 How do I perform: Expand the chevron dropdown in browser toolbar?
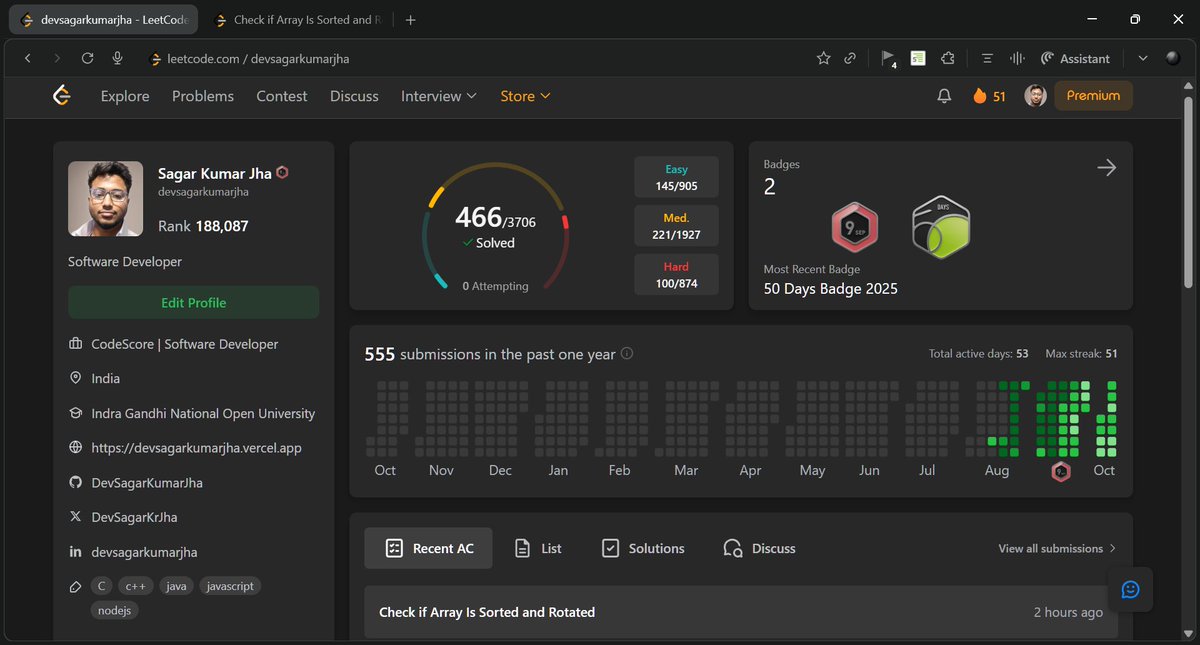(x=1143, y=59)
